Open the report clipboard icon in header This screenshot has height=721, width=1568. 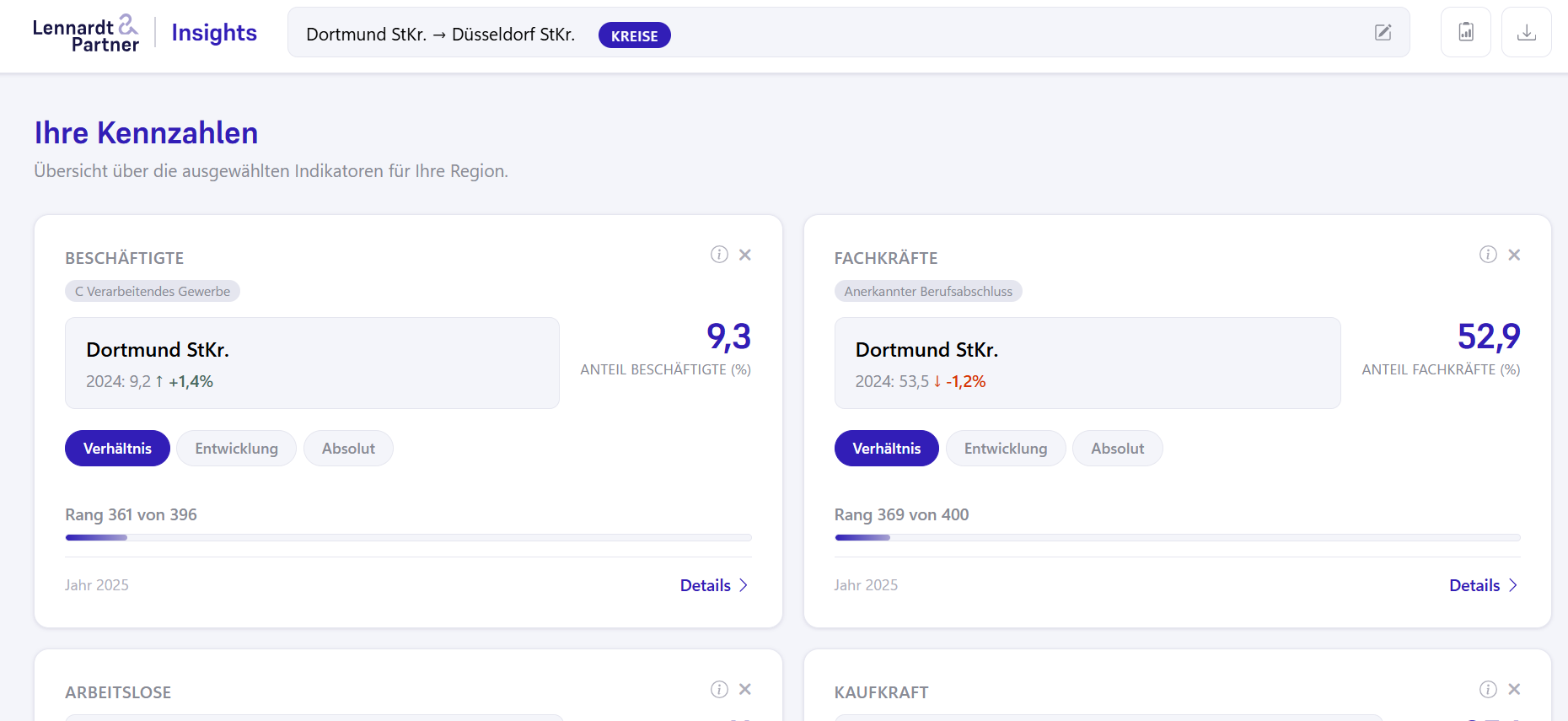[x=1466, y=32]
